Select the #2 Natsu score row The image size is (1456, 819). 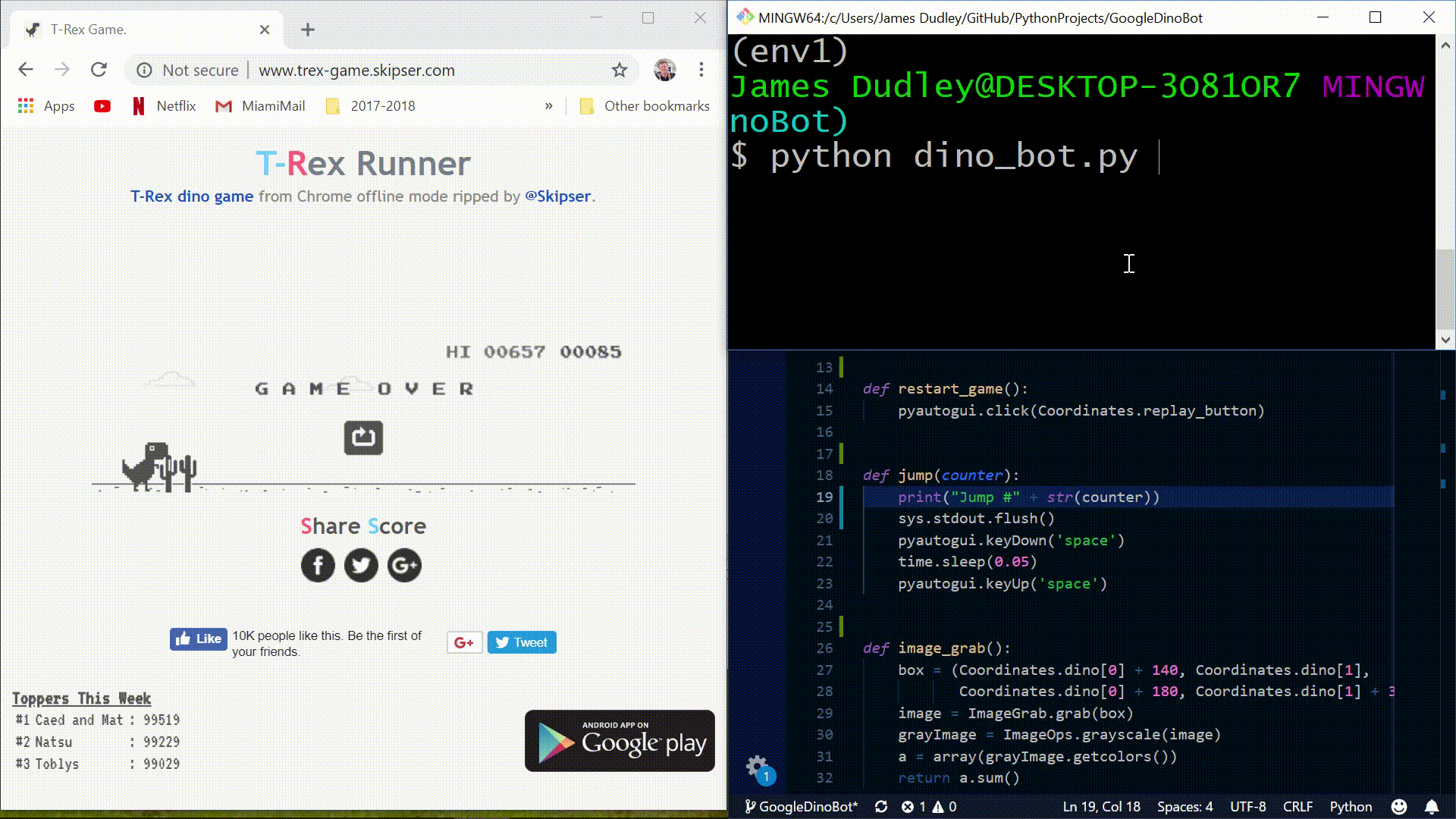pos(98,742)
